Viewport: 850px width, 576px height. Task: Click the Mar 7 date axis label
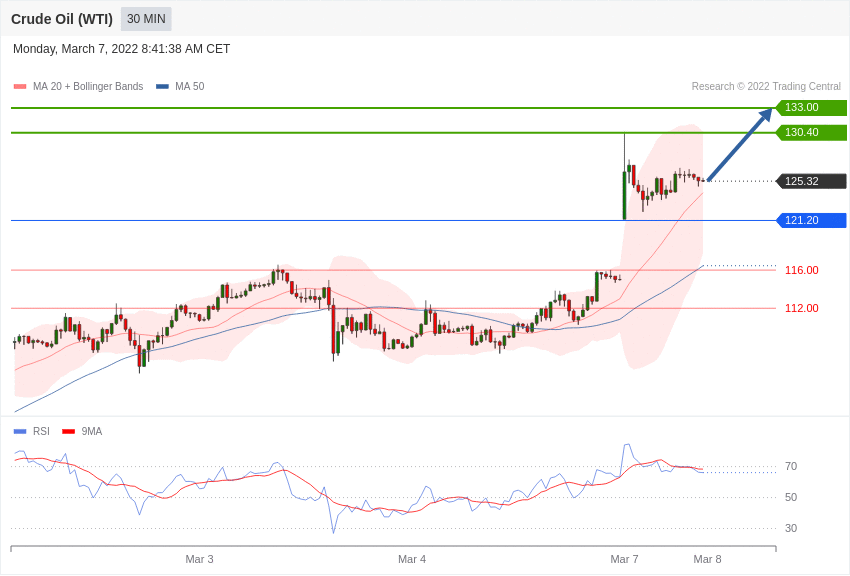click(x=624, y=559)
